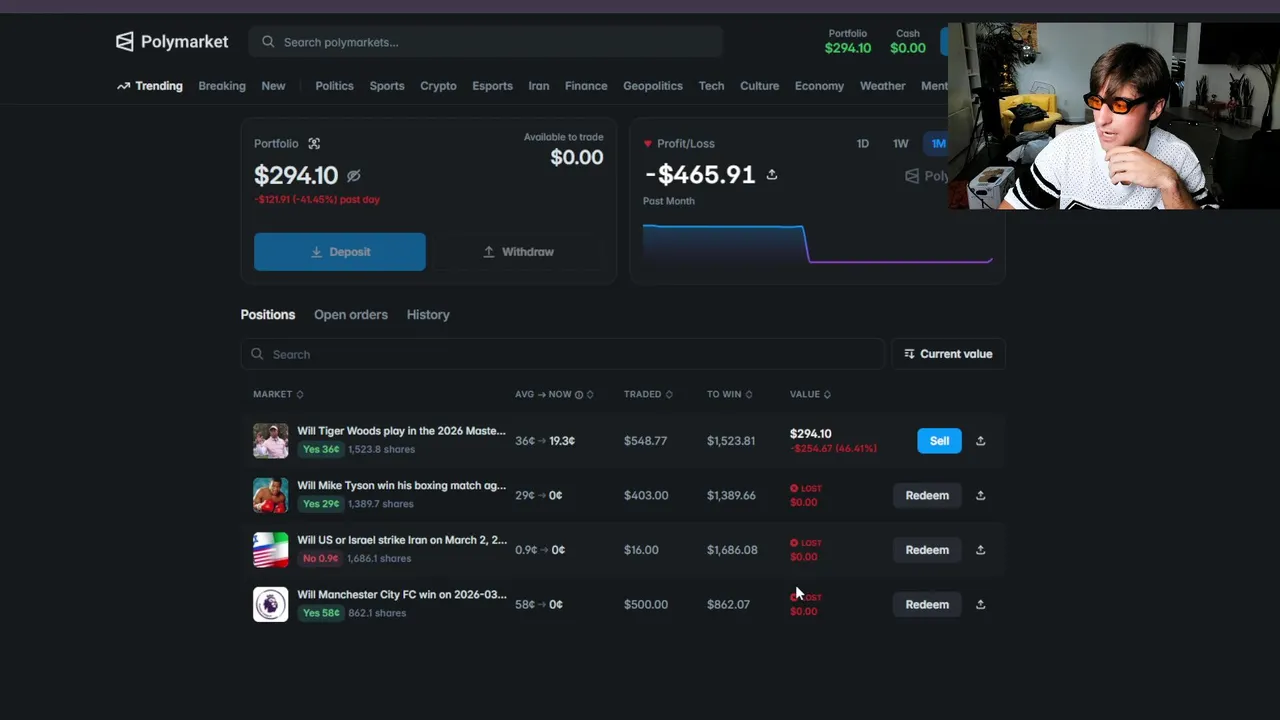Switch to Positions tab

coord(268,315)
